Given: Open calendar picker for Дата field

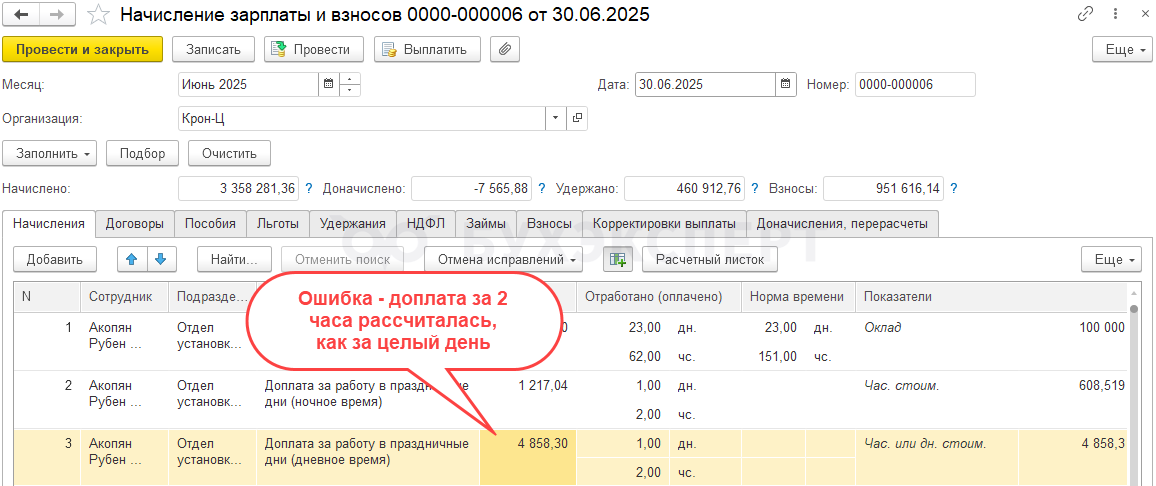Looking at the screenshot, I should 786,84.
